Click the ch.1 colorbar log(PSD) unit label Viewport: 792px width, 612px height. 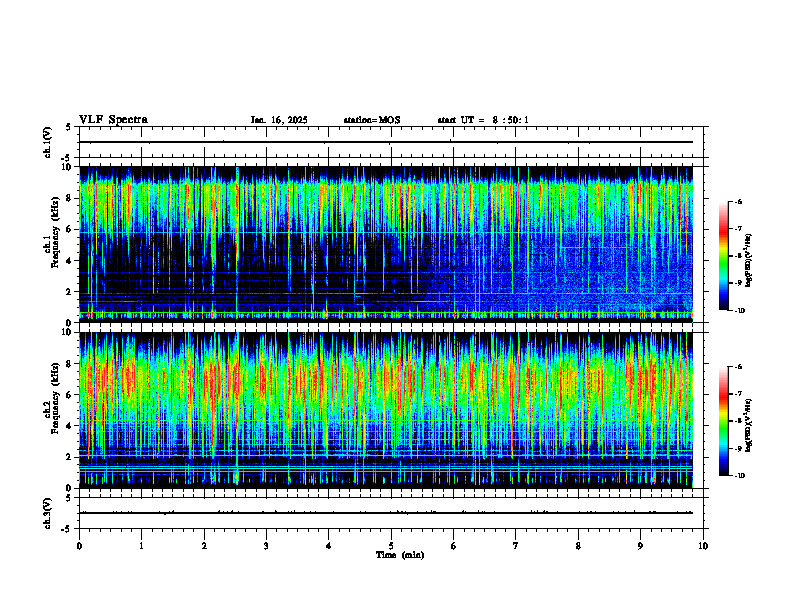pos(749,260)
